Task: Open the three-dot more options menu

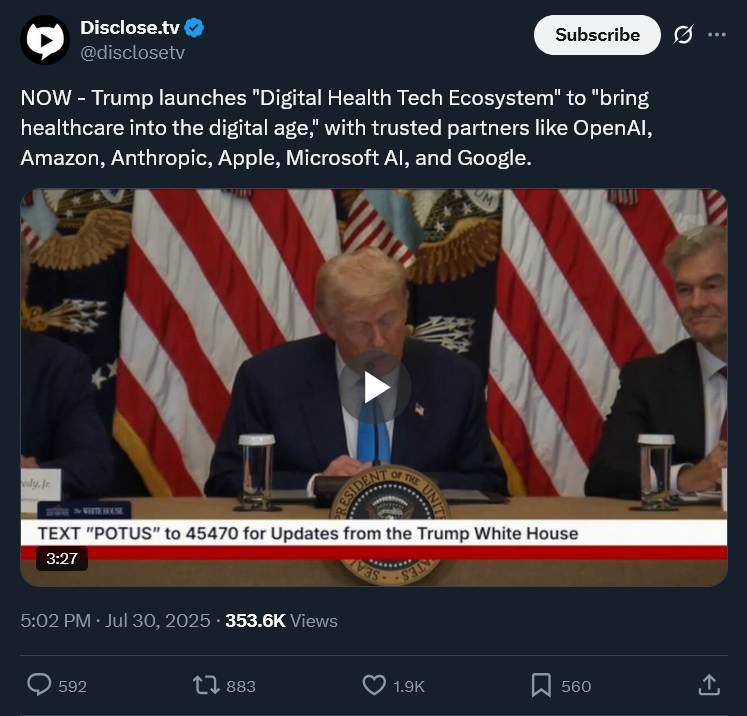Action: click(x=717, y=34)
